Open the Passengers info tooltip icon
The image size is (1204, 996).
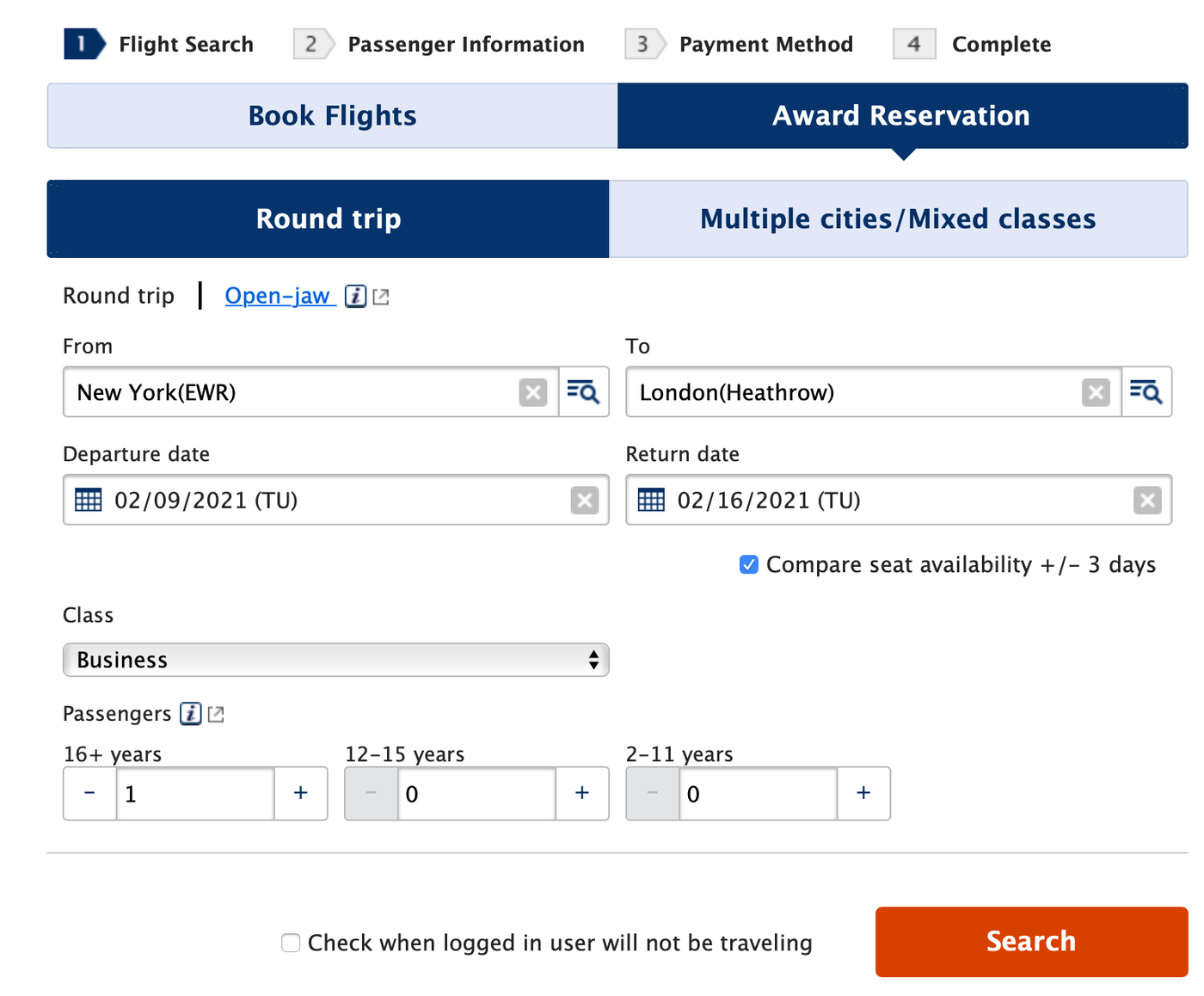tap(191, 713)
